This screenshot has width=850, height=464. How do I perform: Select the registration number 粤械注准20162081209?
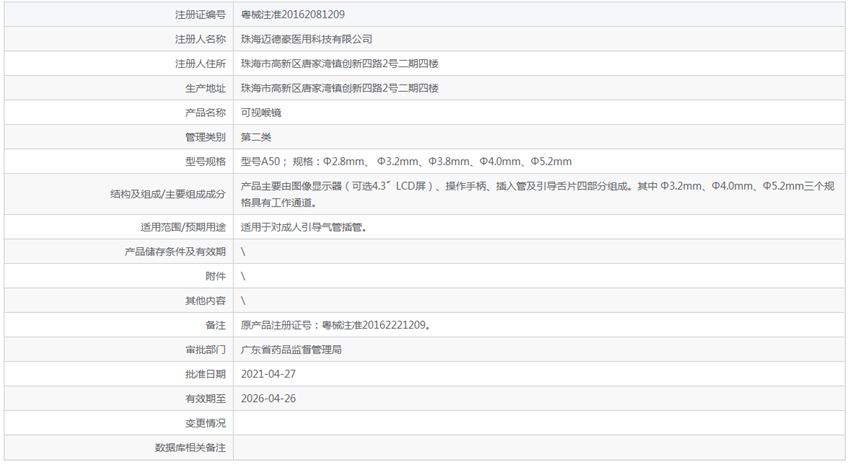click(x=293, y=15)
